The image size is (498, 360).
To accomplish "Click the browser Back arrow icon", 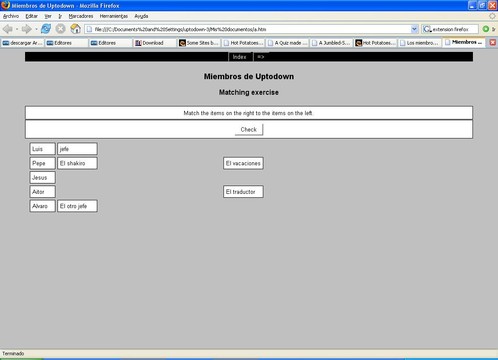I will coord(8,29).
